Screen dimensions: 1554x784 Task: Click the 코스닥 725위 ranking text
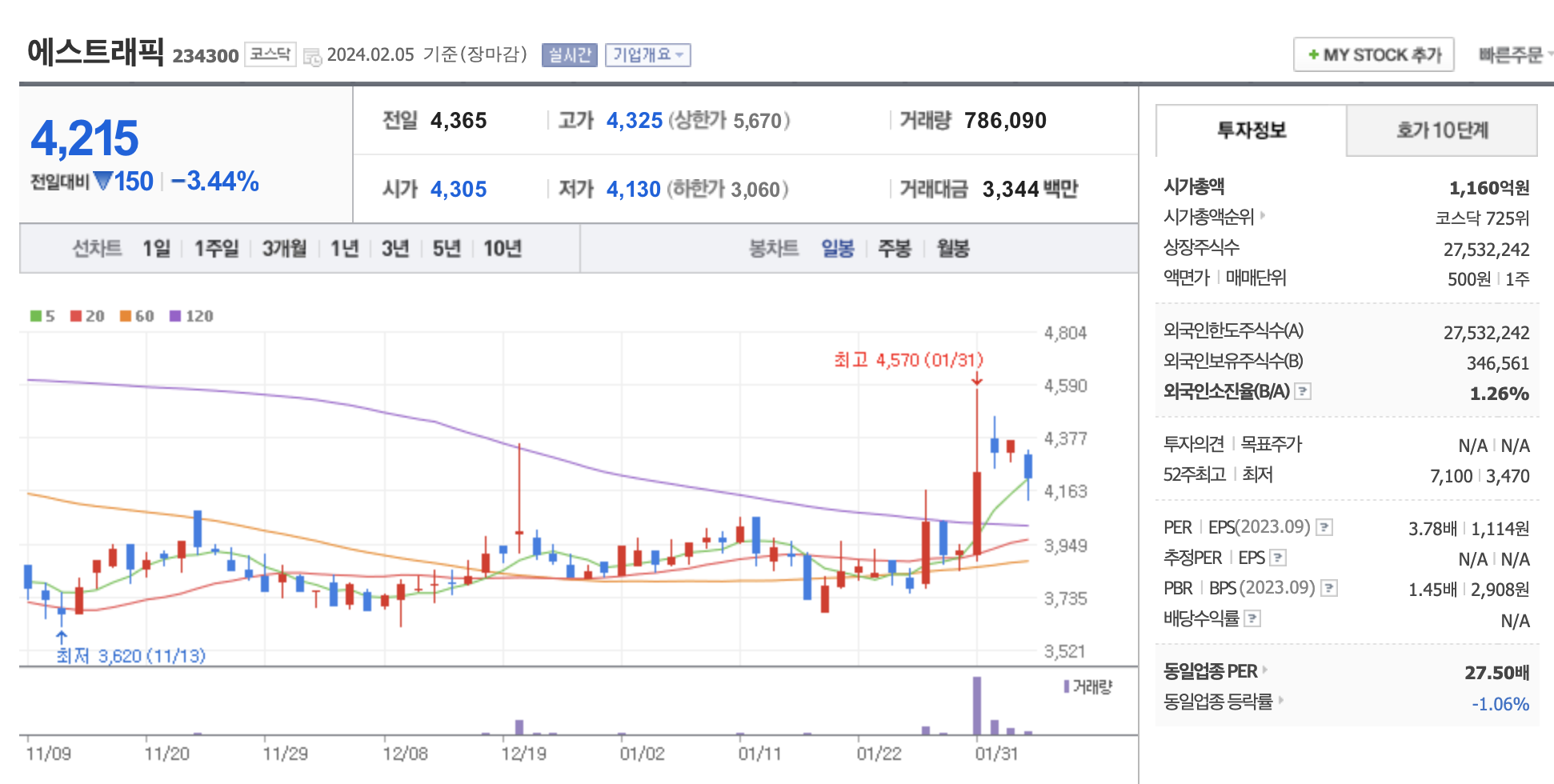tap(1482, 218)
